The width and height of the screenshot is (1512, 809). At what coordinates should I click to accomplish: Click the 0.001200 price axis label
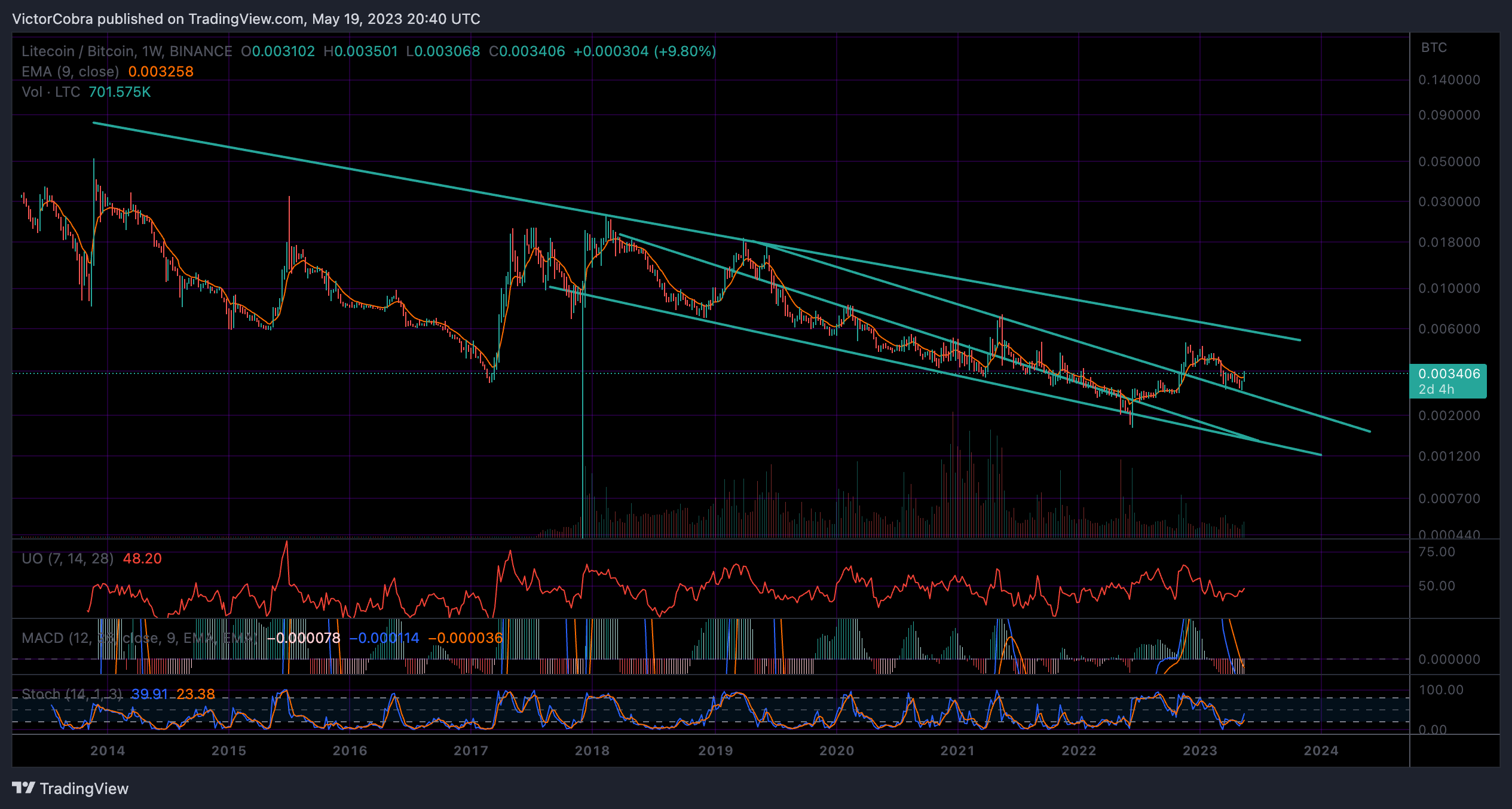[x=1449, y=456]
